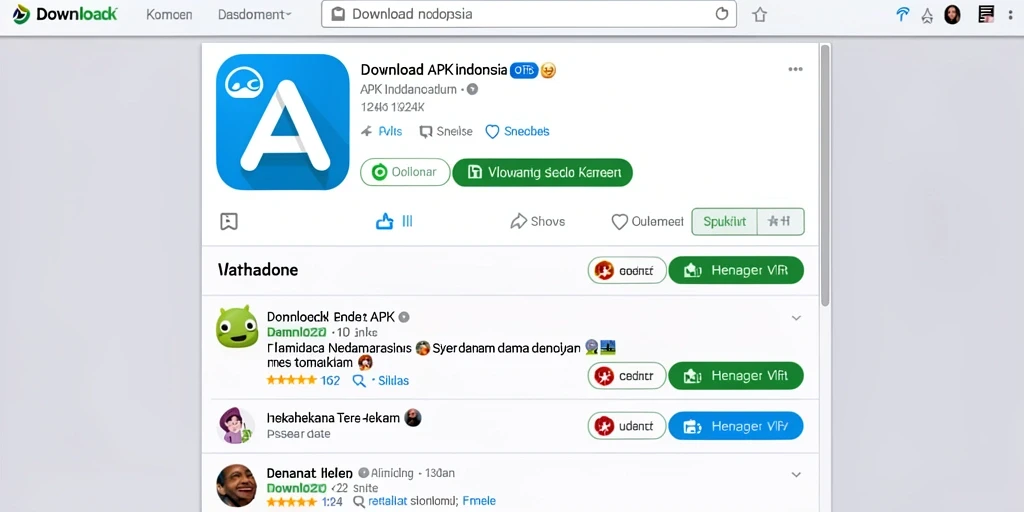Screen dimensions: 1024x512
Task: Select the star tab next to Spukilut
Action: click(780, 221)
